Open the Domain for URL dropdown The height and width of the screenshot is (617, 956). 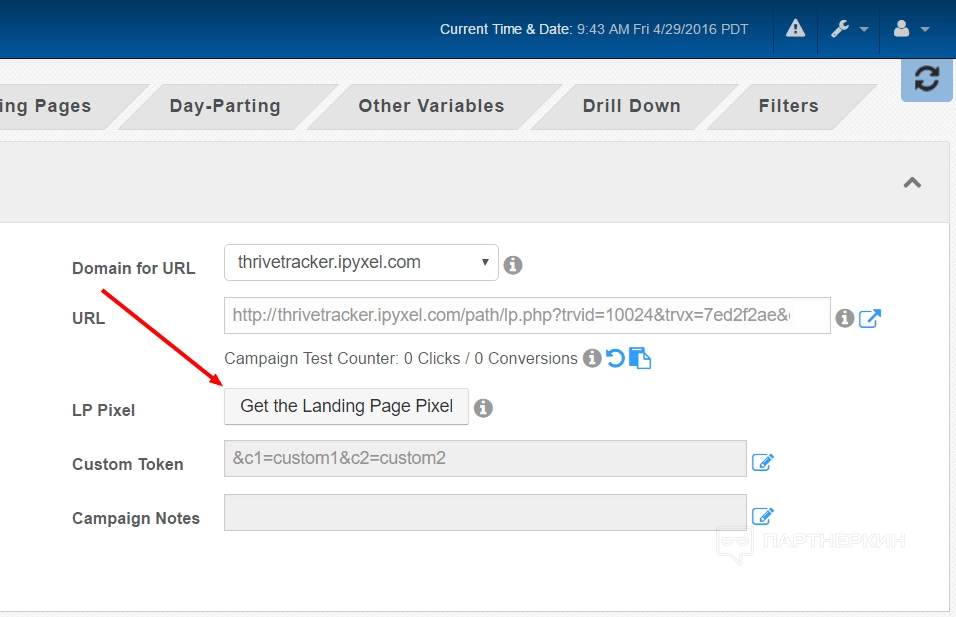point(361,263)
